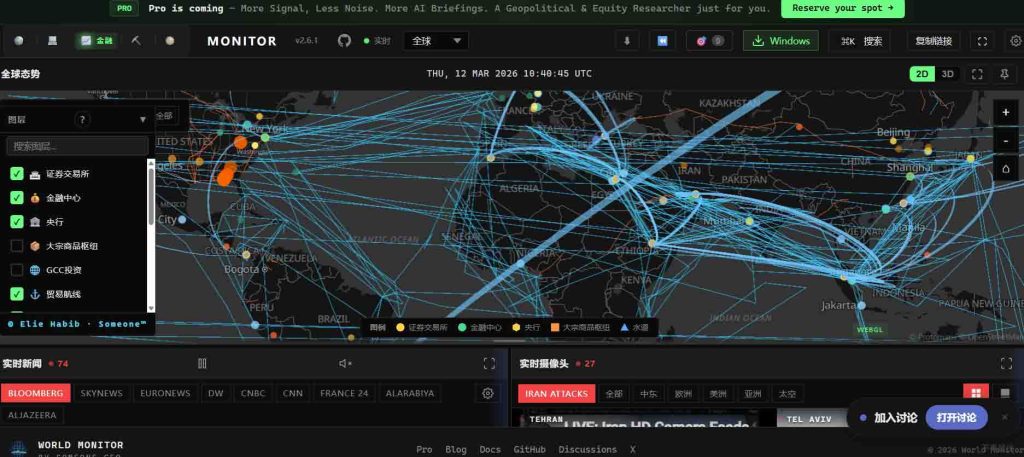1024x457 pixels.
Task: Switch the map to 3D mode
Action: pos(948,74)
